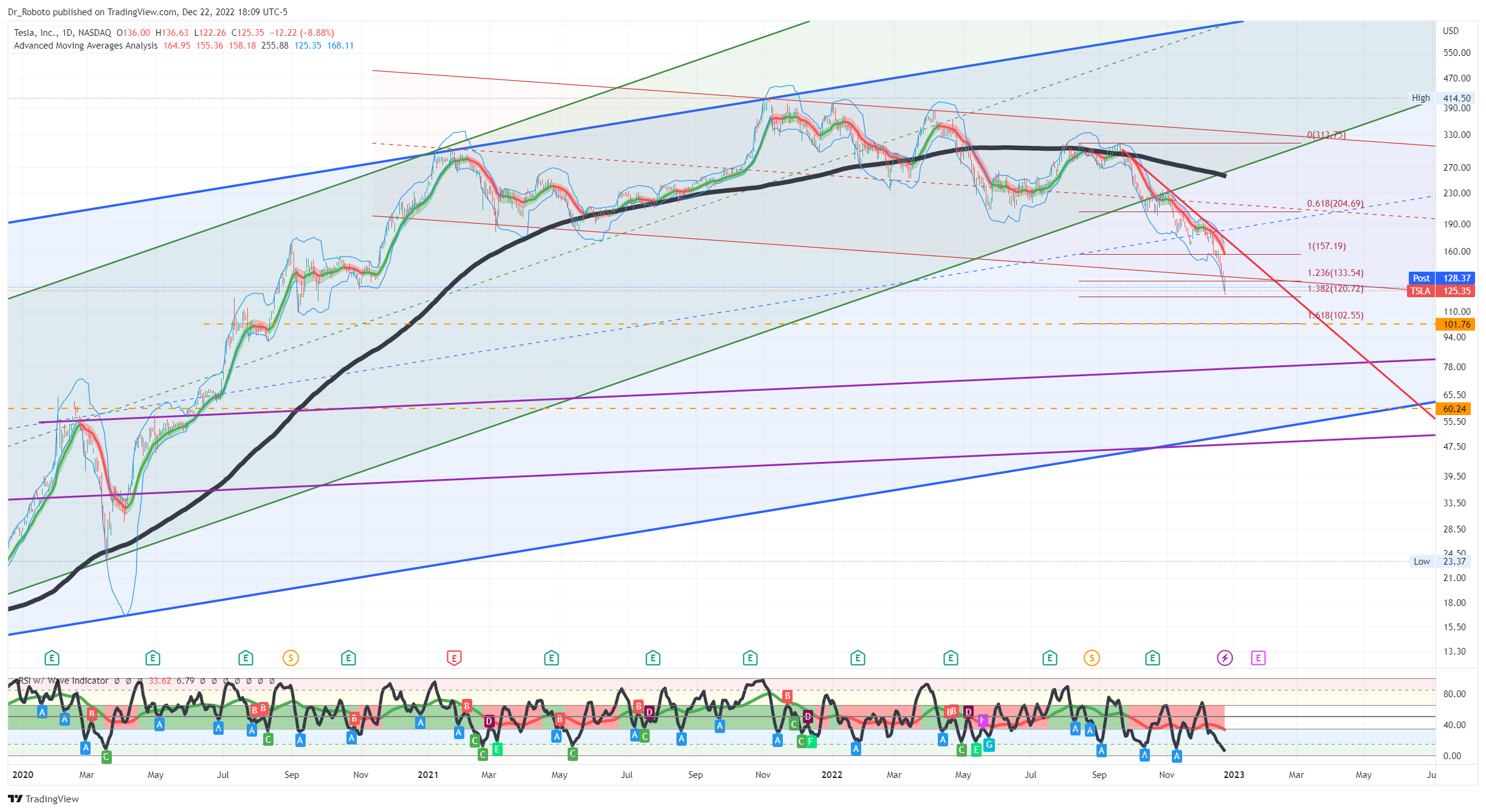
Task: Click the pink upcoming earnings E marker
Action: (1258, 658)
